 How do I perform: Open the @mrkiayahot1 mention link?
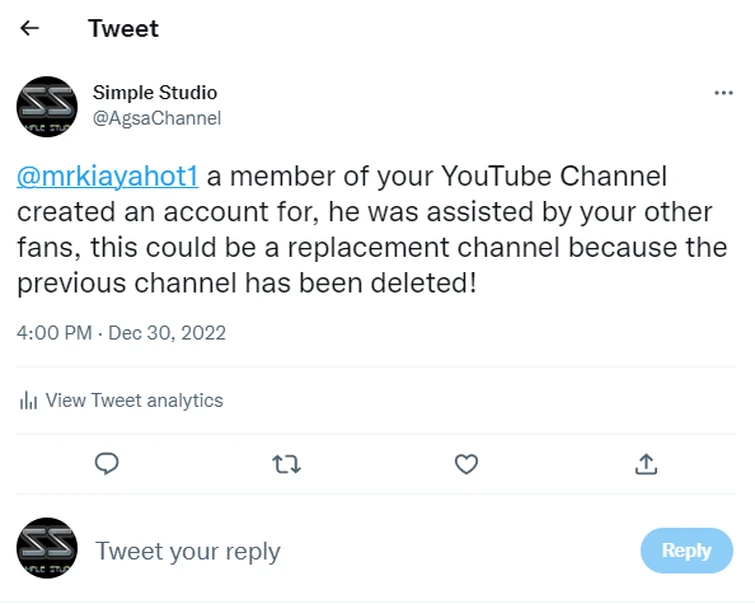point(108,177)
